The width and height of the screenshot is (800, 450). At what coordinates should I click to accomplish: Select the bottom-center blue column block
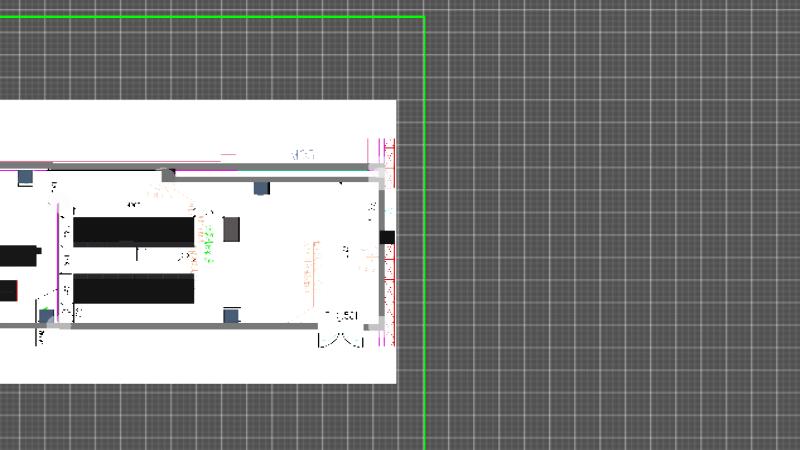tap(231, 316)
